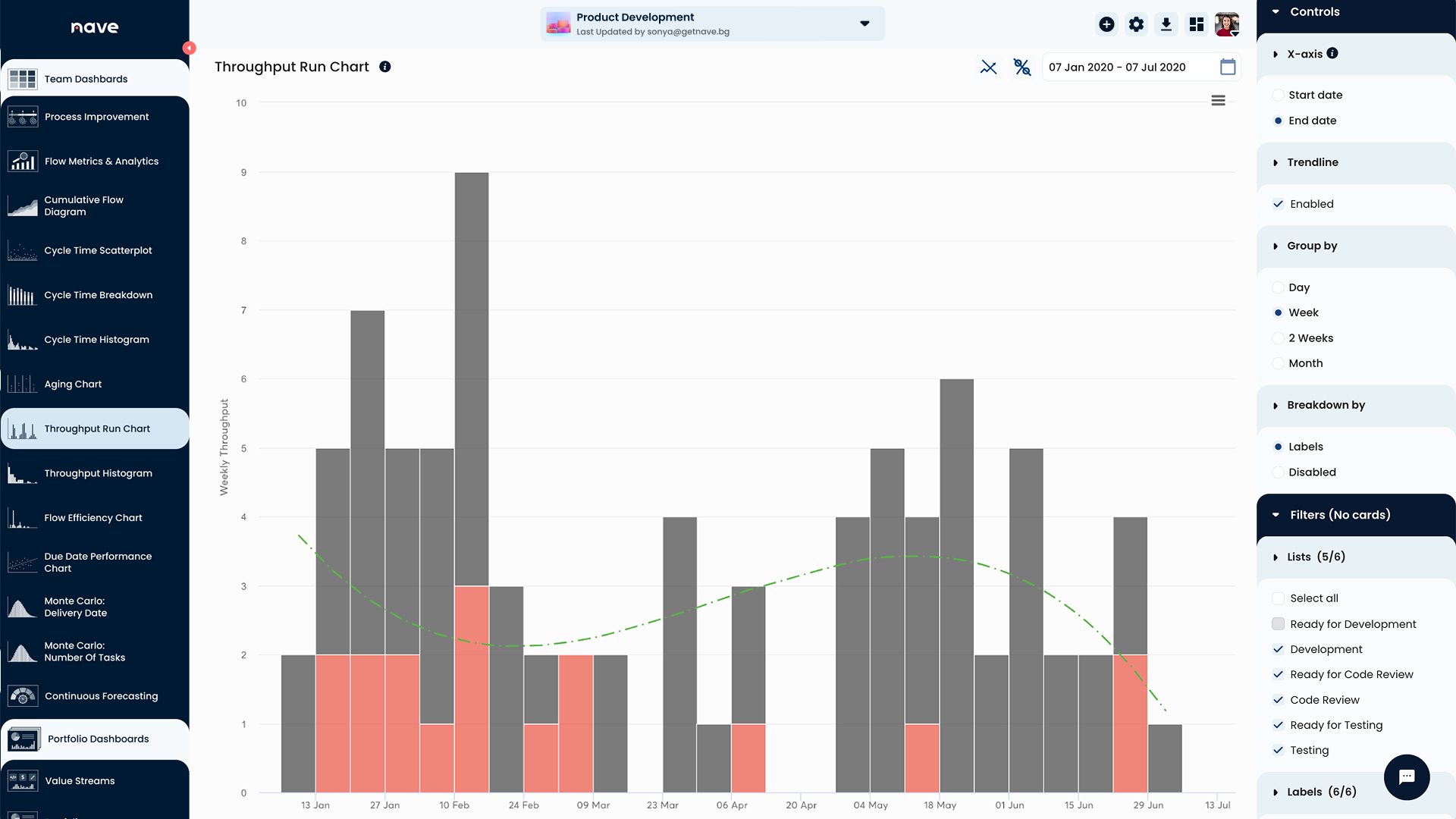Open the Aging Chart
This screenshot has width=1456, height=819.
[73, 384]
